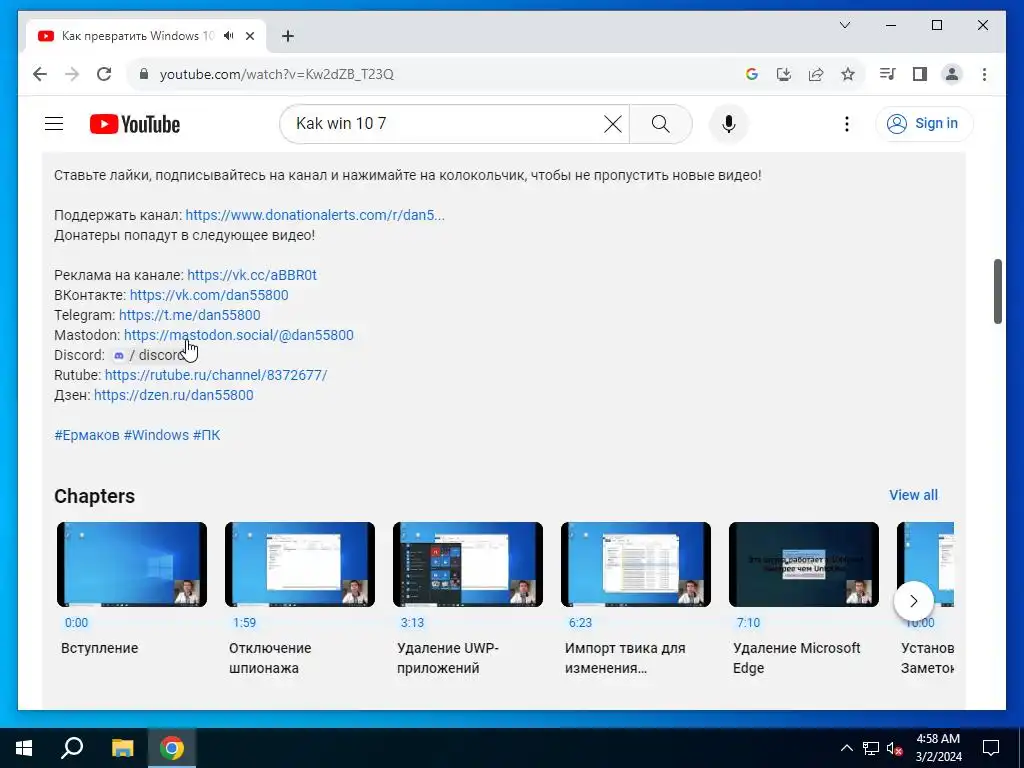
Task: Open the Windows Start menu
Action: pyautogui.click(x=24, y=748)
